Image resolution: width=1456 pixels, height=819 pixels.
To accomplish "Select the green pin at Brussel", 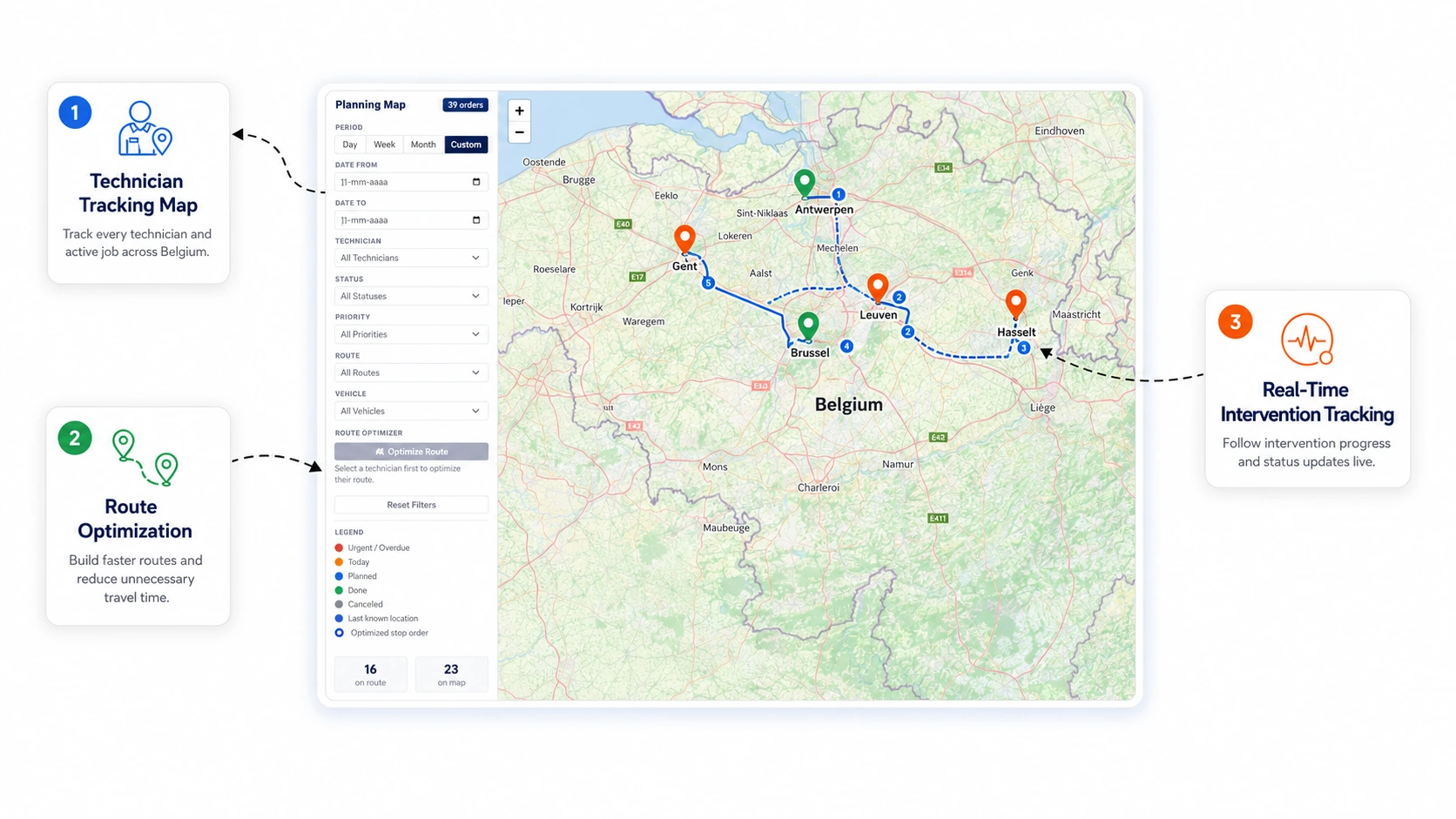I will point(808,326).
